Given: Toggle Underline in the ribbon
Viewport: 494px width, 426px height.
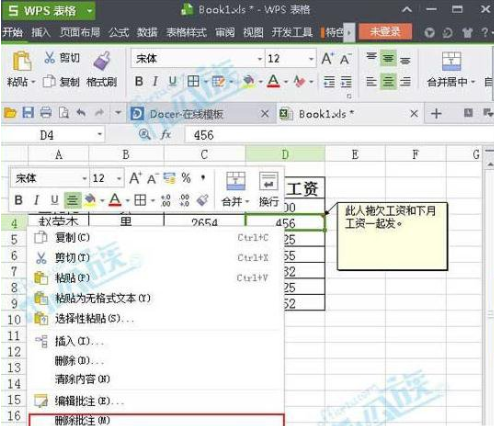Looking at the screenshot, I should (x=172, y=81).
